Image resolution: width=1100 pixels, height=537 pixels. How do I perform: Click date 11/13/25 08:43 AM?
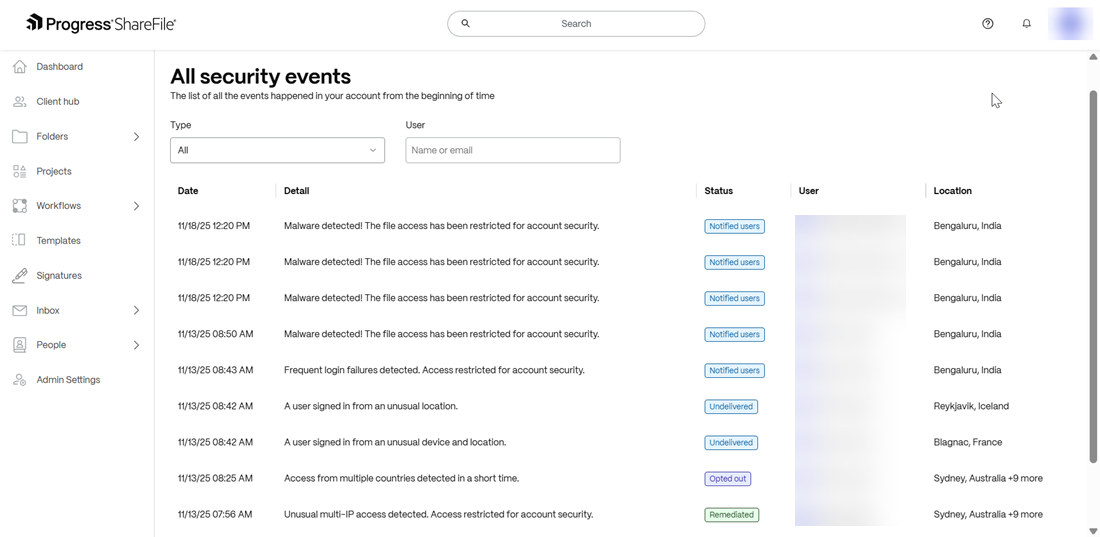point(215,370)
